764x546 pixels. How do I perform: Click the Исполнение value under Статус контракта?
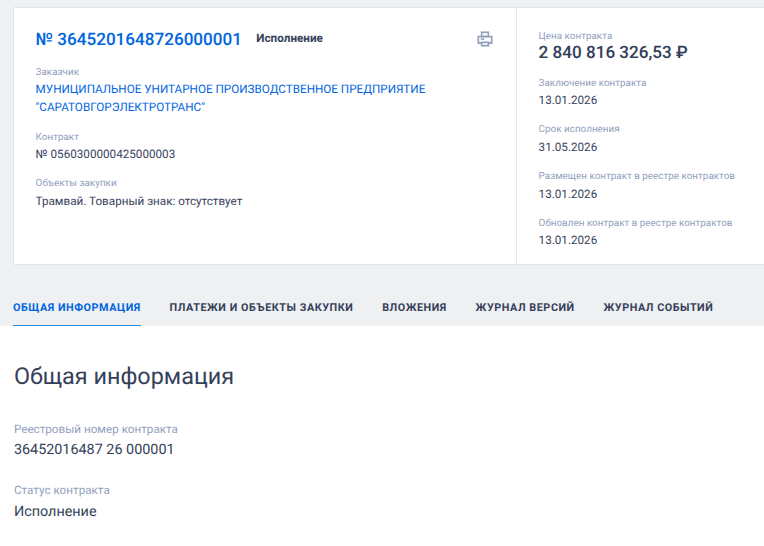[x=55, y=511]
